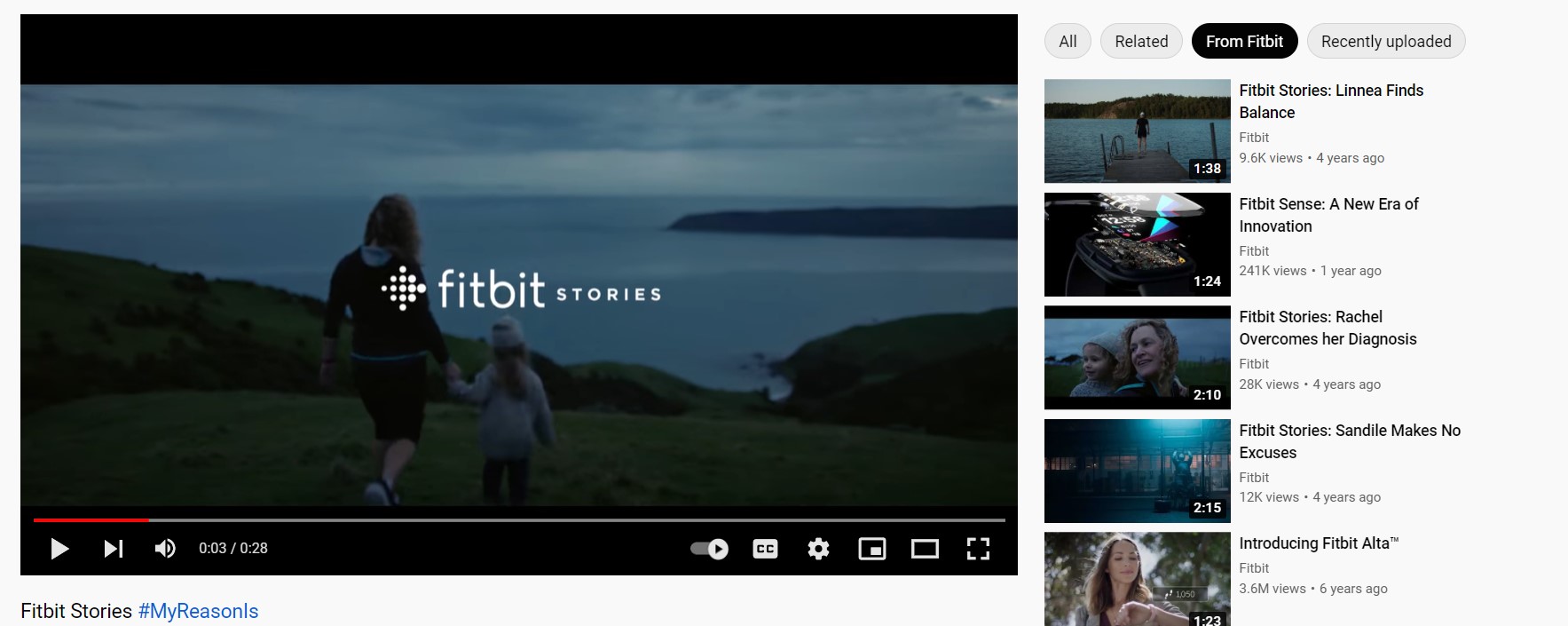Viewport: 1568px width, 626px height.
Task: Play the Fitbit Stories video
Action: tap(59, 549)
